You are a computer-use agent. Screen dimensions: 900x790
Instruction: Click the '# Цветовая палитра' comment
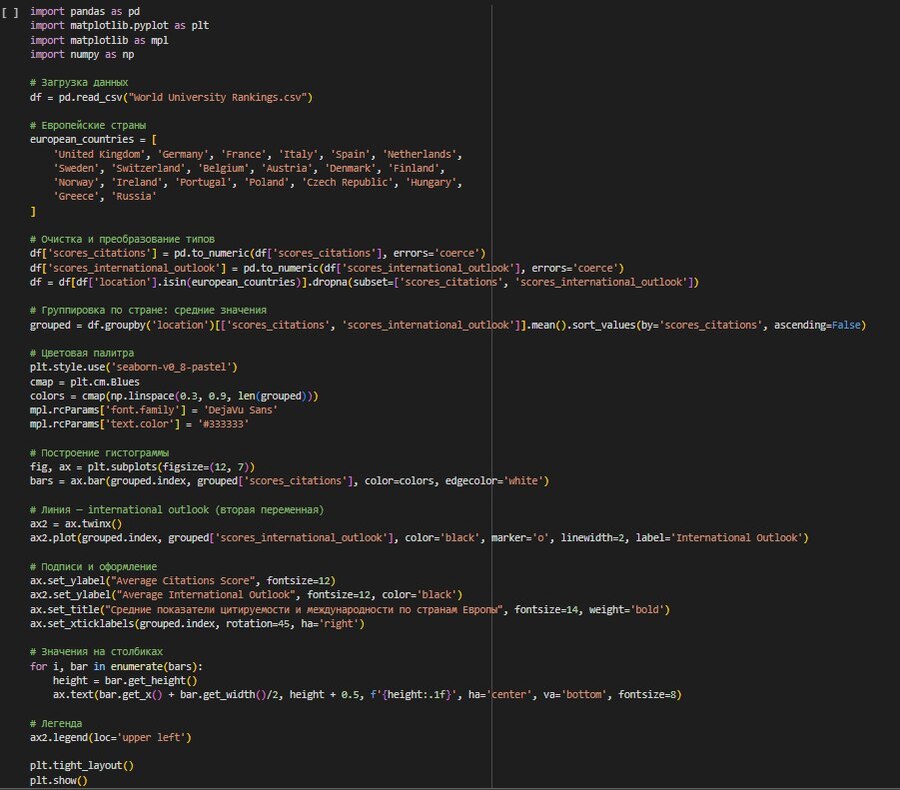(82, 353)
